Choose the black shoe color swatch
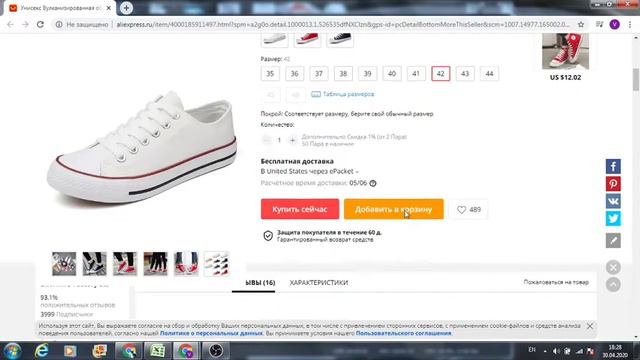 [340, 40]
